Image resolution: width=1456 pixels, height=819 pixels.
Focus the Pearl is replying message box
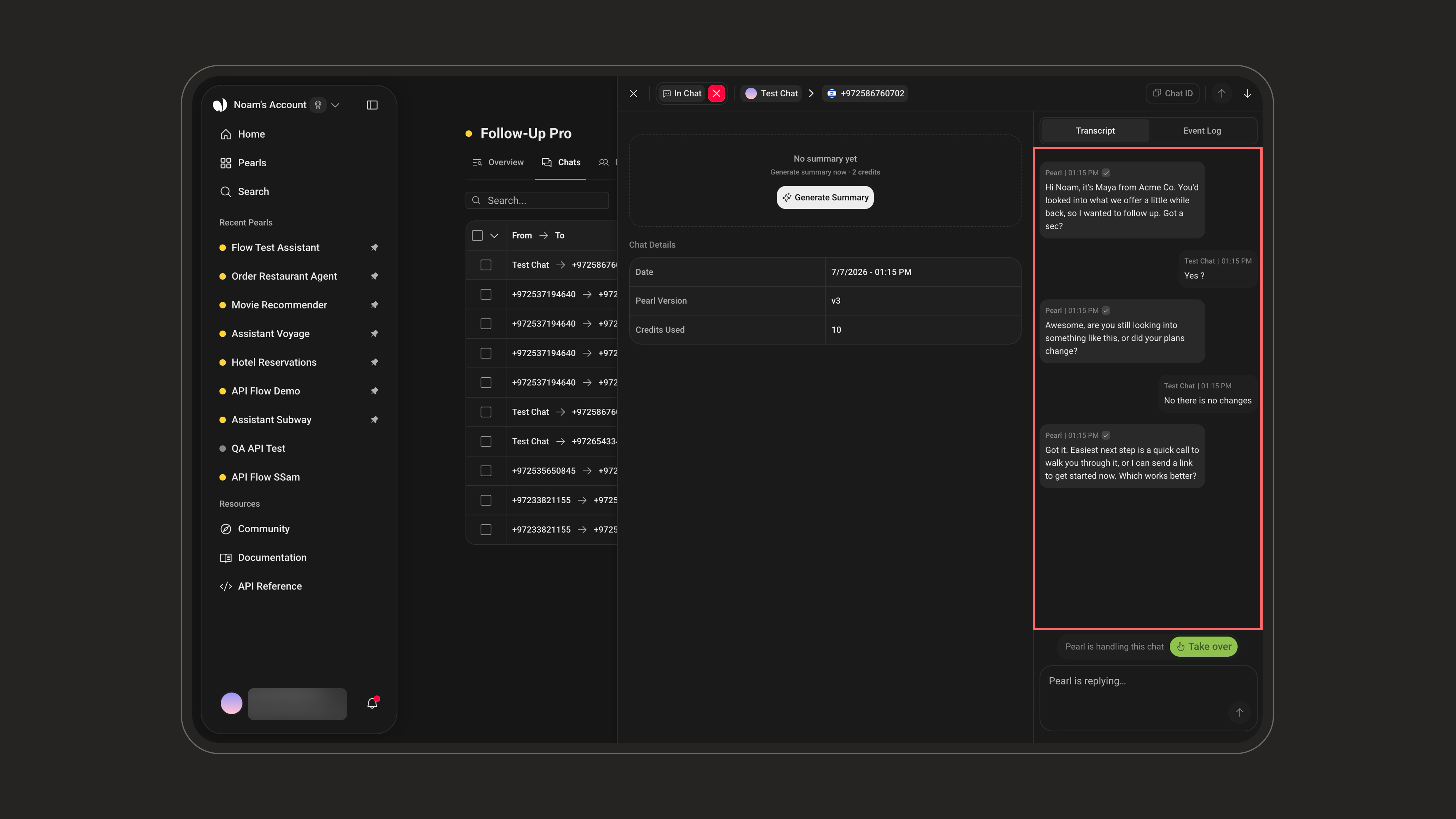tap(1148, 699)
